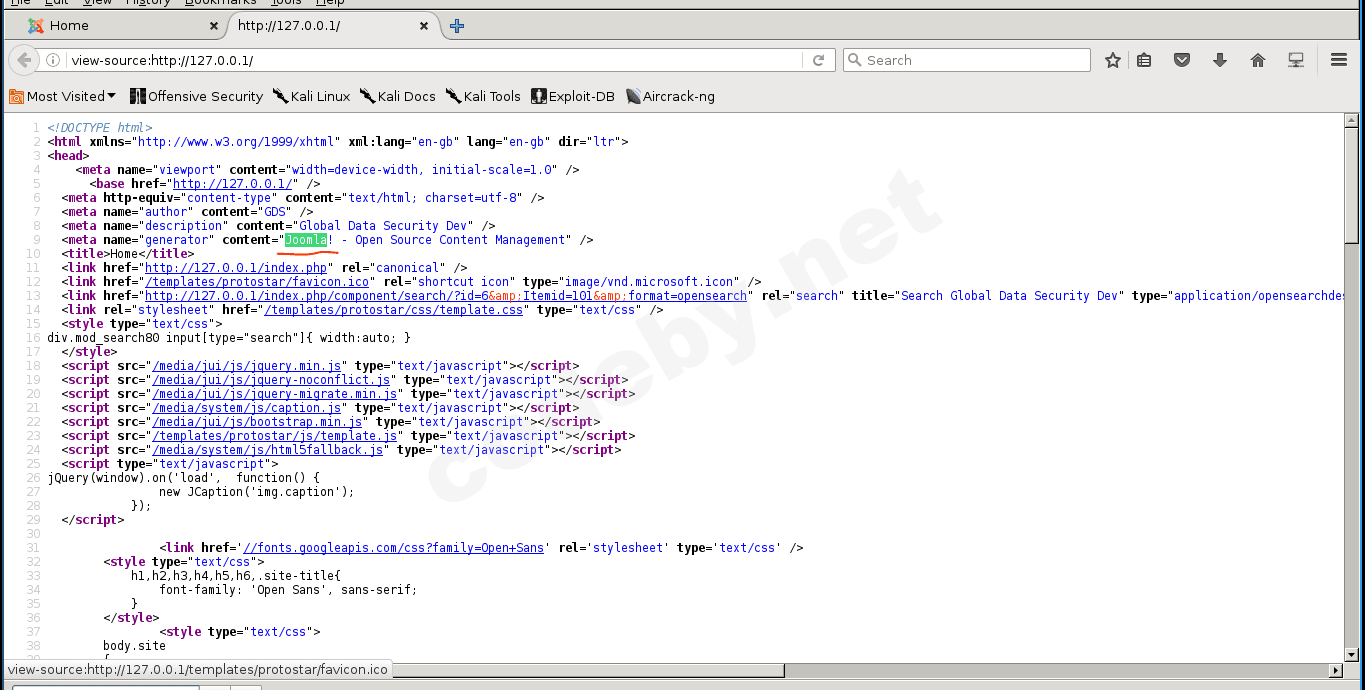Screen dimensions: 1365x690
Task: Click the search magnifier icon
Action: pyautogui.click(x=855, y=60)
